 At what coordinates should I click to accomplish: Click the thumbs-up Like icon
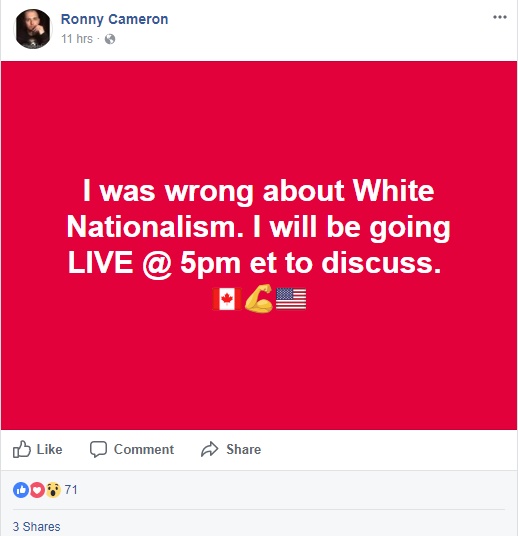coord(22,449)
